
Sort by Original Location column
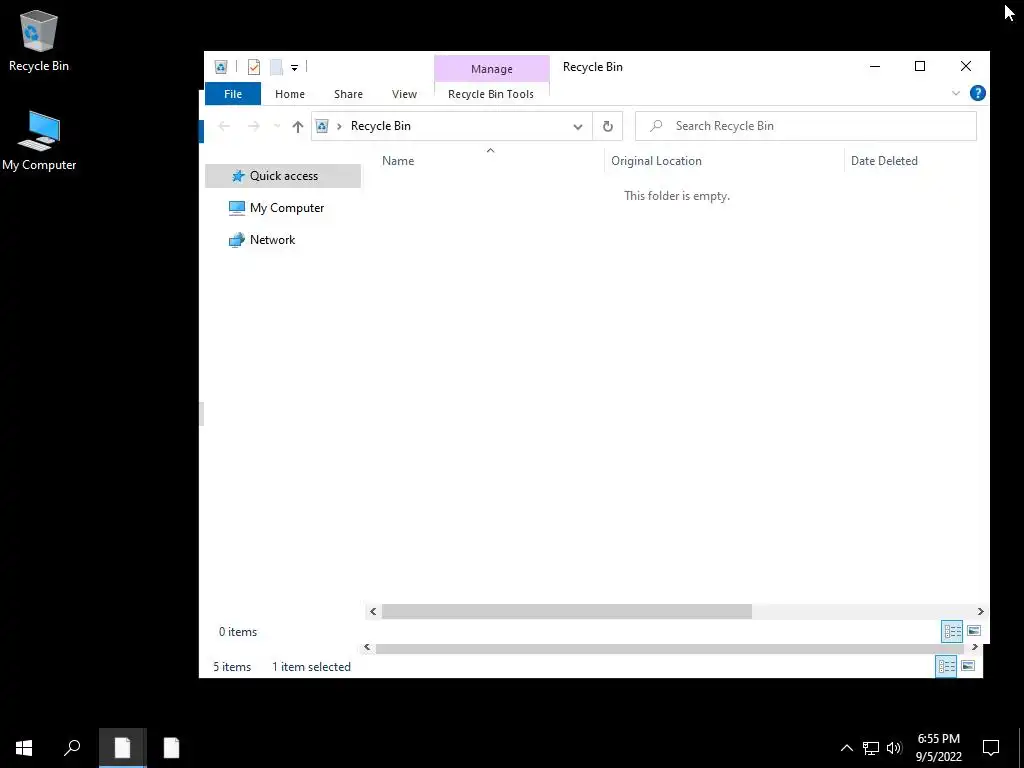coord(656,161)
